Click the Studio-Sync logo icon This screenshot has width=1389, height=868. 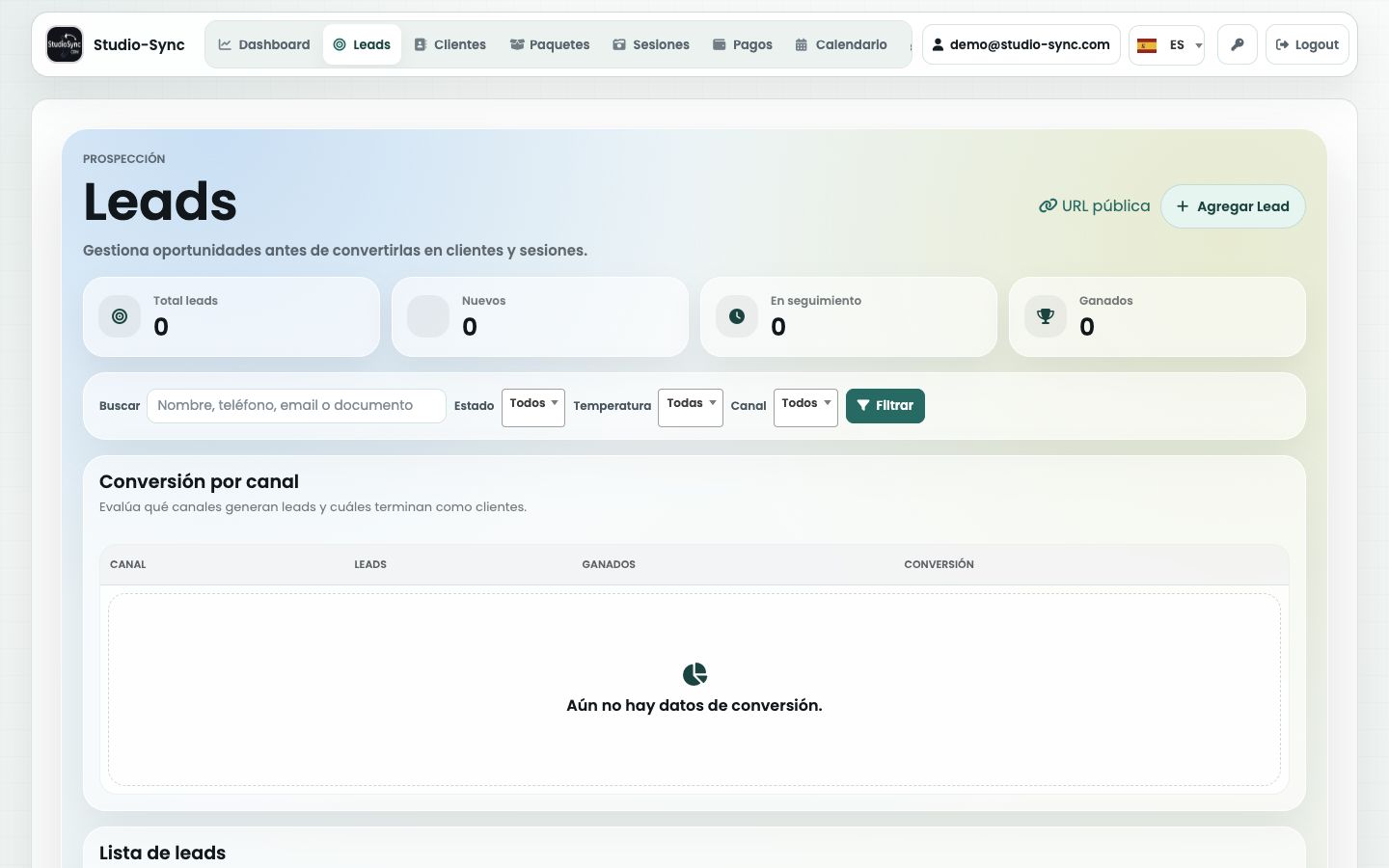click(65, 44)
